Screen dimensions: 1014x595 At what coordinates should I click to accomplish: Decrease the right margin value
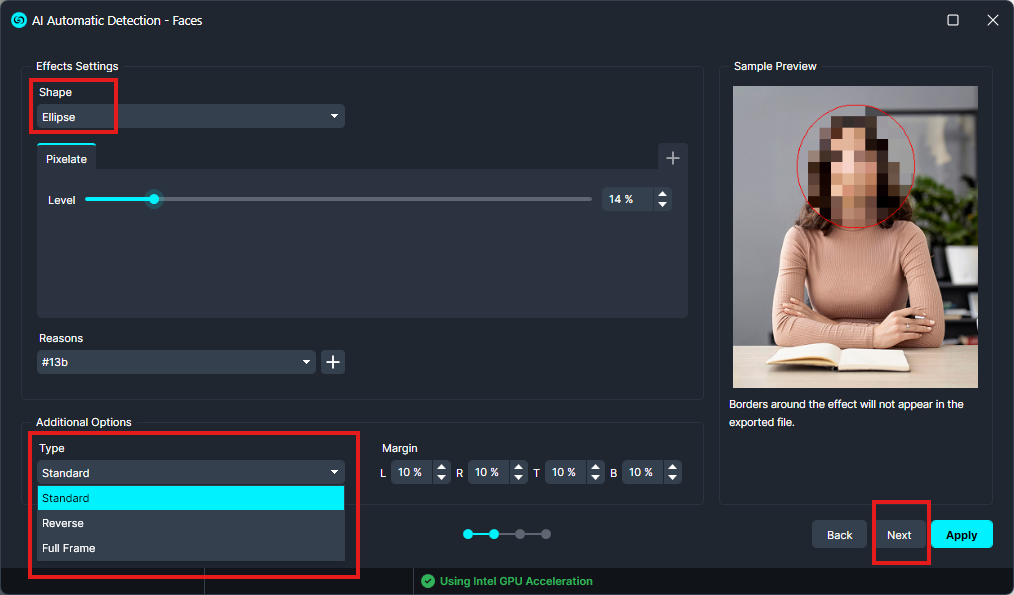[518, 478]
